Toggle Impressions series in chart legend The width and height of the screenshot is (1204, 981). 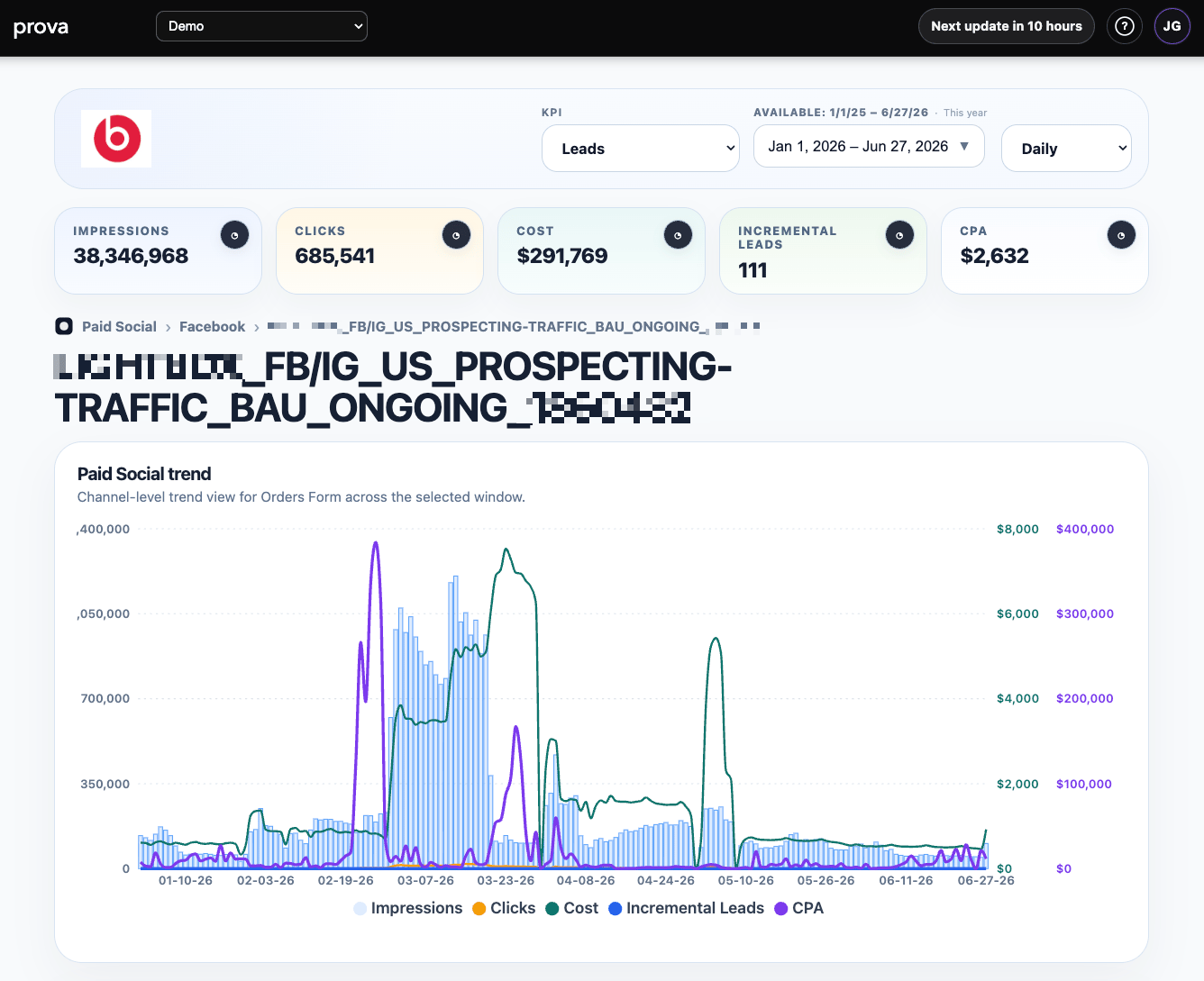(408, 908)
